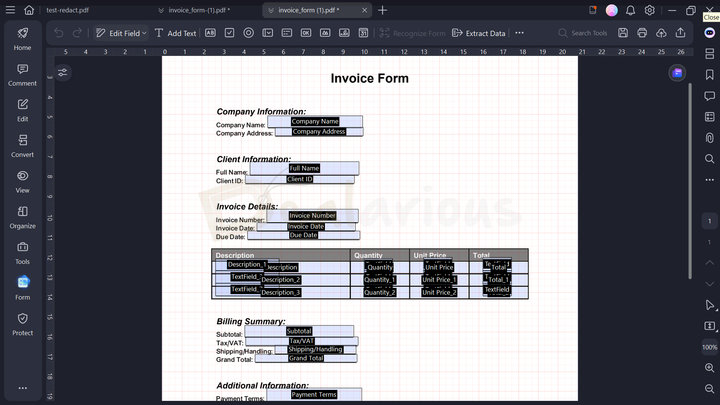
Task: Open the hamburger main menu
Action: pyautogui.click(x=10, y=10)
